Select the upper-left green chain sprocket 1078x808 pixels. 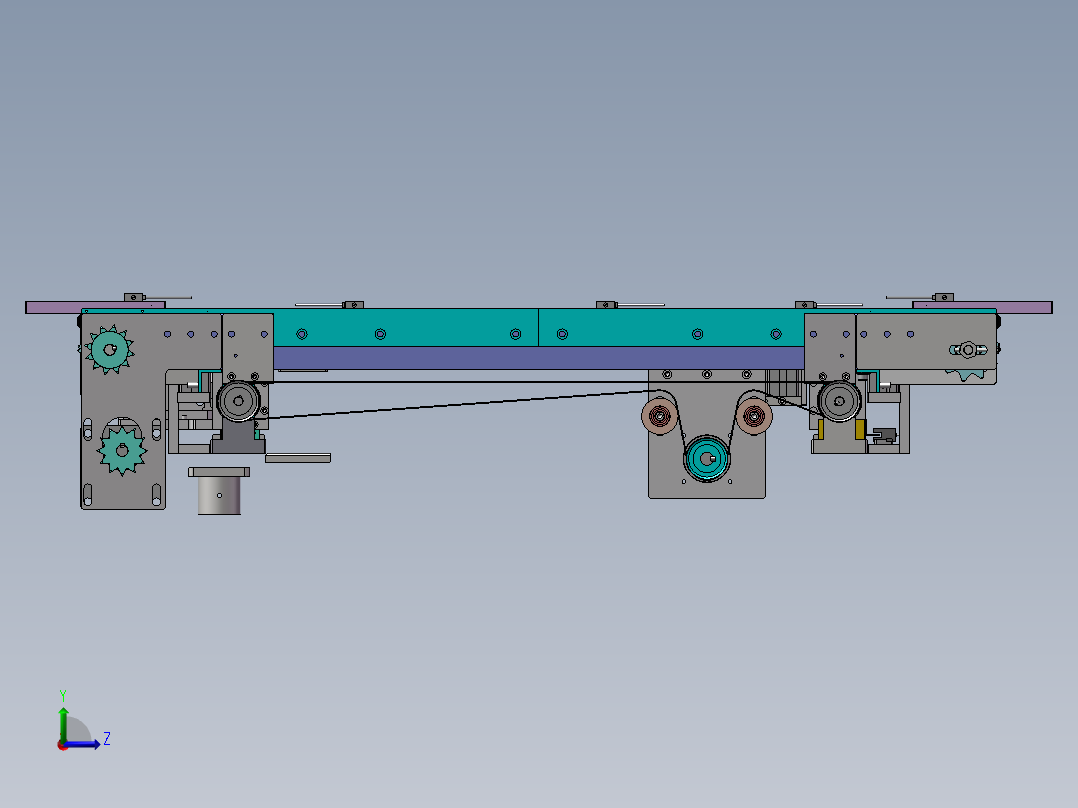109,349
